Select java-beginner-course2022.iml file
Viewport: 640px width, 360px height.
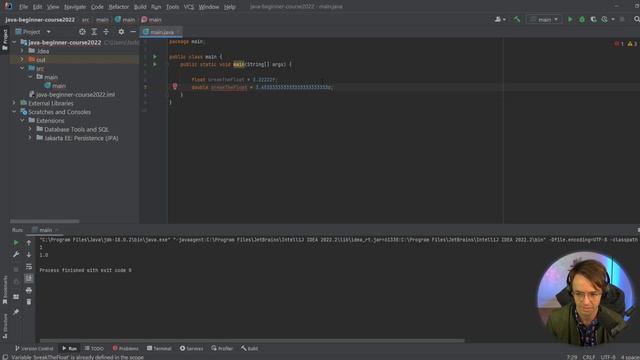coord(71,94)
